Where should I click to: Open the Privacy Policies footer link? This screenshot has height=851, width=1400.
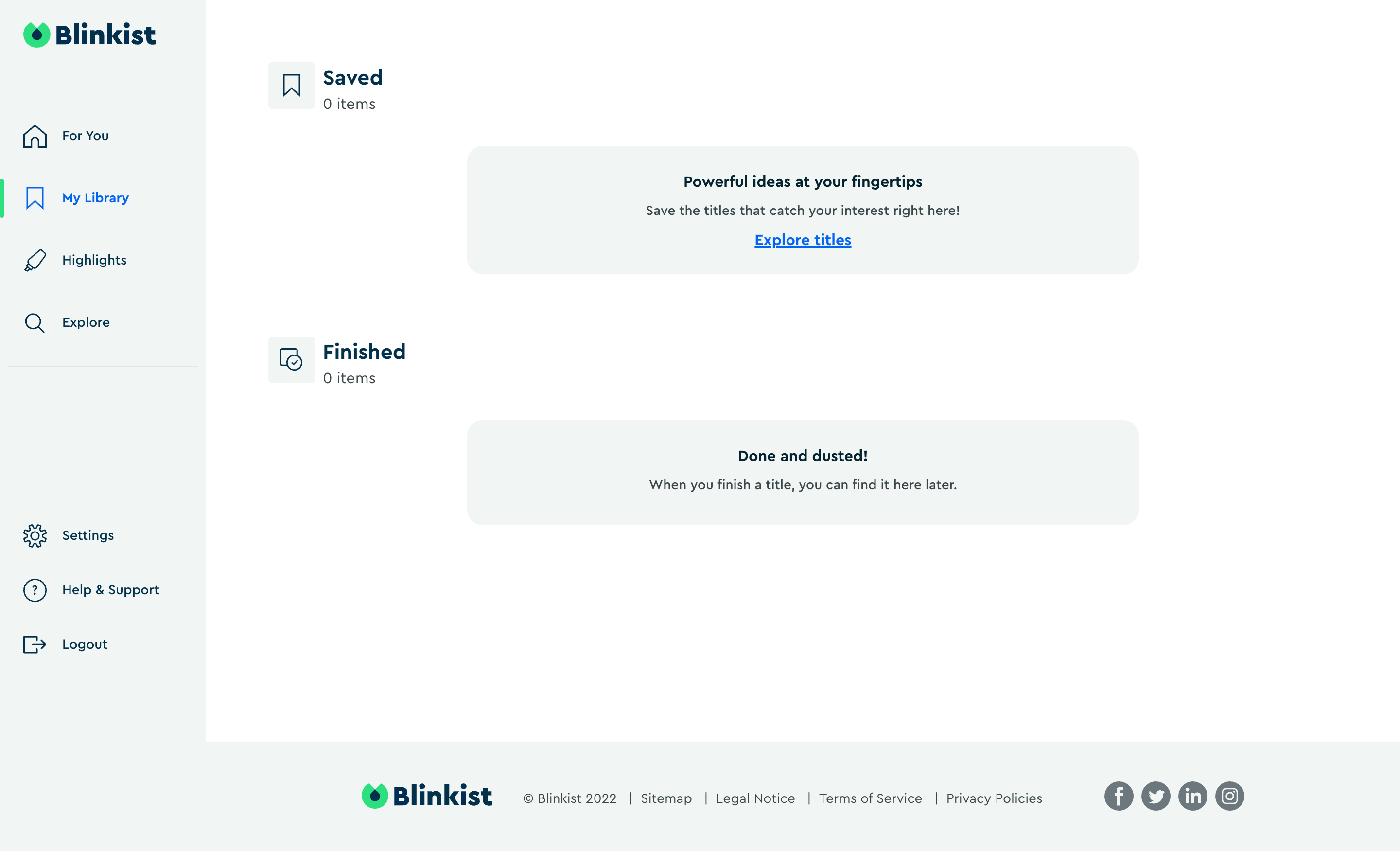[x=994, y=798]
